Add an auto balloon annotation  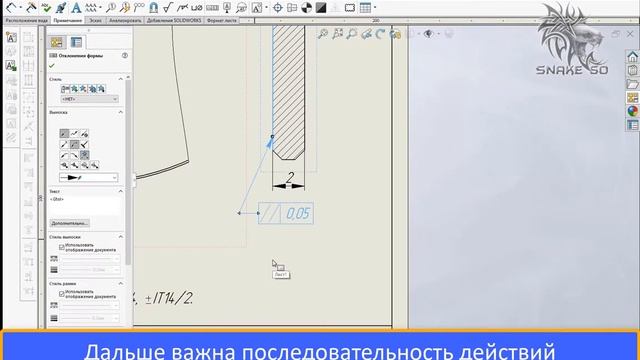click(124, 7)
